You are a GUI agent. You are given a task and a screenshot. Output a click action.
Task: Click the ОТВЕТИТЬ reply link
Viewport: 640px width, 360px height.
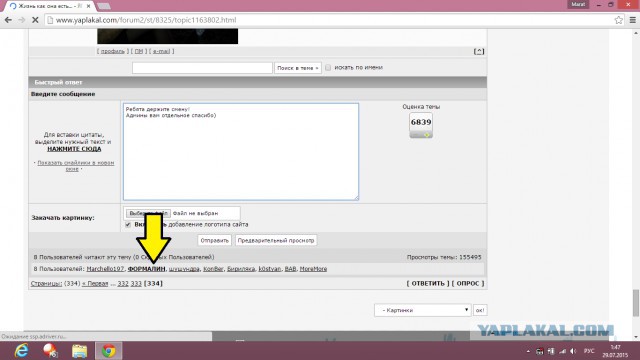pyautogui.click(x=428, y=283)
